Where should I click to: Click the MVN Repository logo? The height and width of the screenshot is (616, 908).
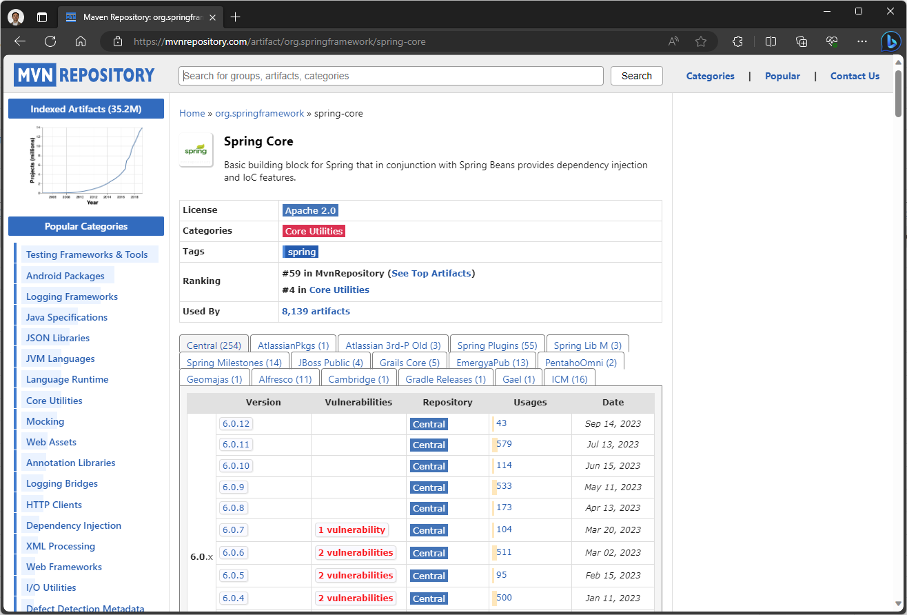tap(85, 75)
